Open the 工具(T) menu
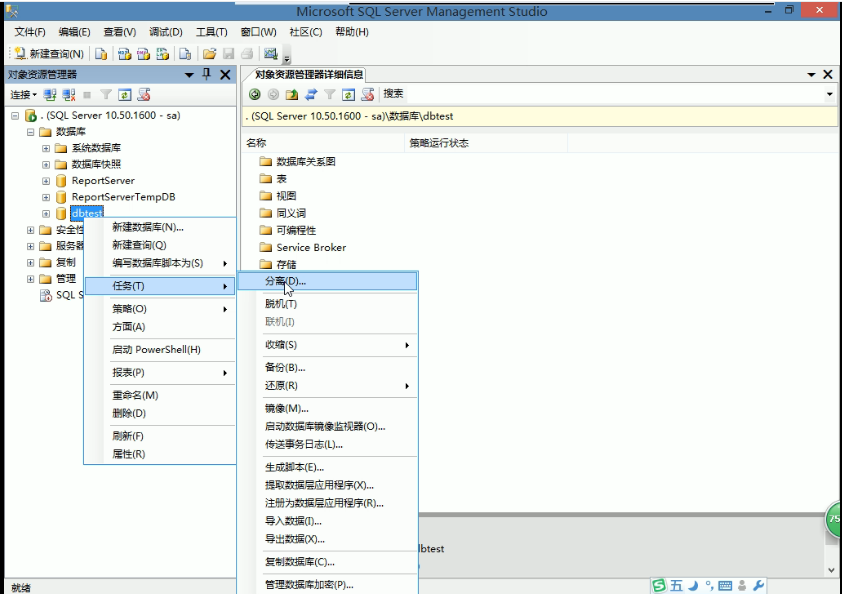Viewport: 842px width, 594px height. click(x=212, y=32)
